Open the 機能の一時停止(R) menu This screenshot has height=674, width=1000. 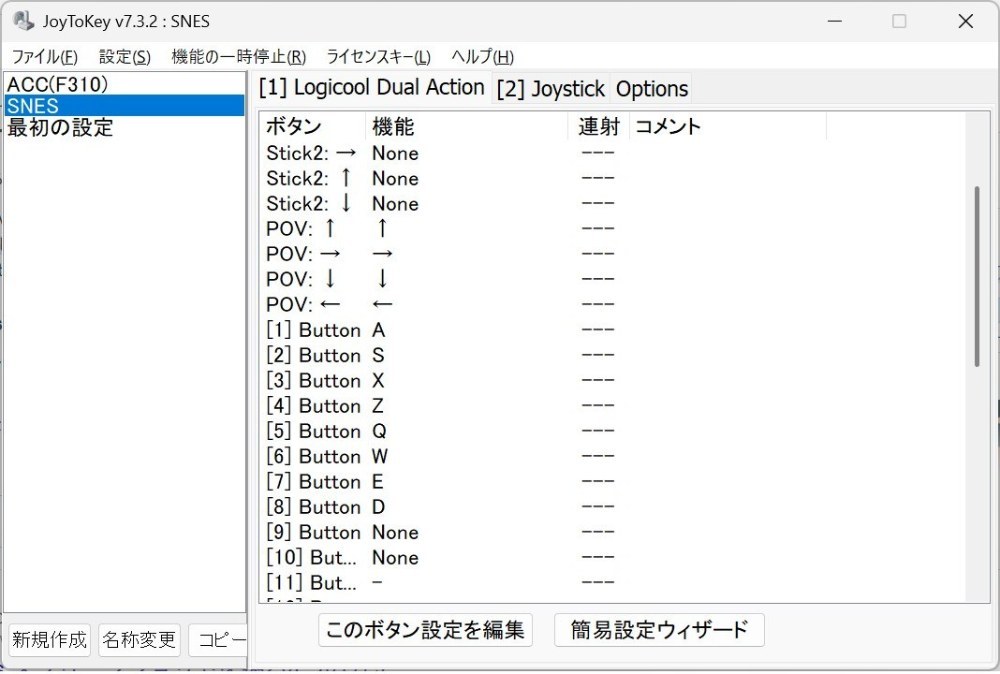tap(239, 57)
